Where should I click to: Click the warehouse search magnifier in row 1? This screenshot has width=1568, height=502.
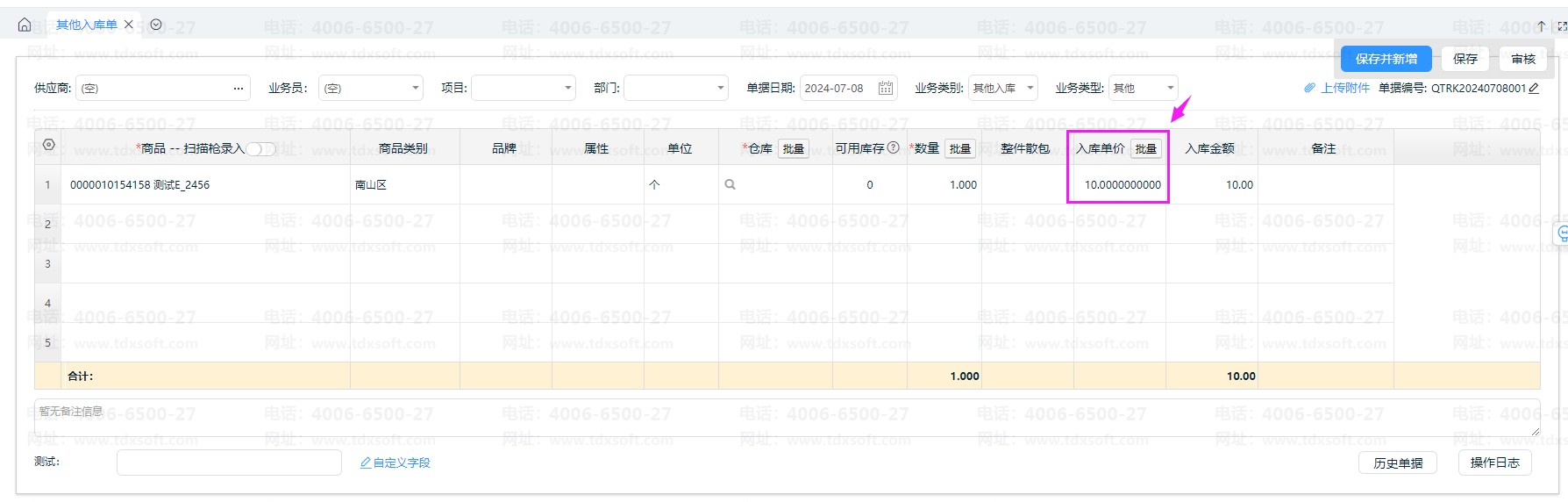pyautogui.click(x=730, y=185)
